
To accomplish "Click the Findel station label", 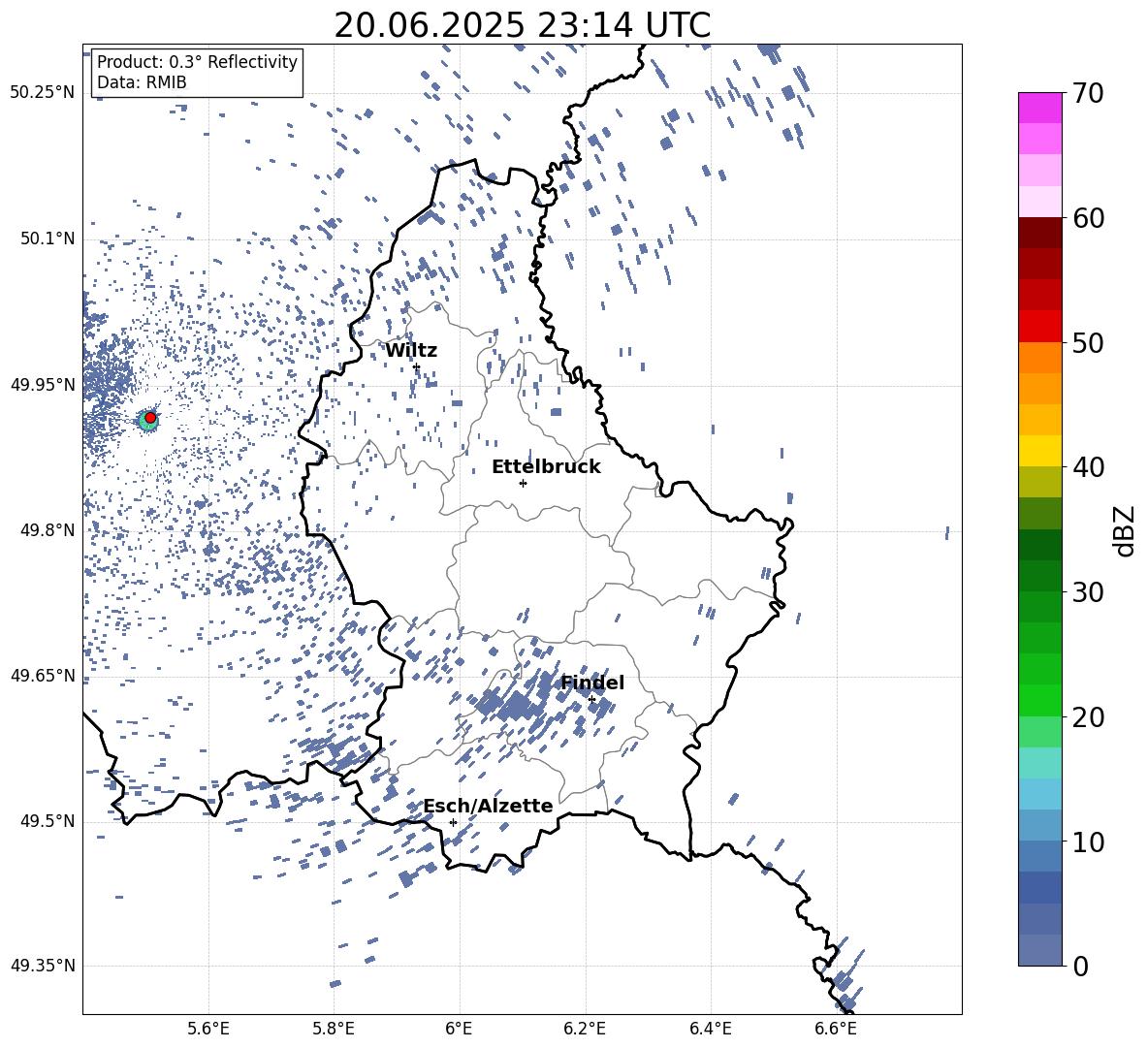I will (x=592, y=683).
